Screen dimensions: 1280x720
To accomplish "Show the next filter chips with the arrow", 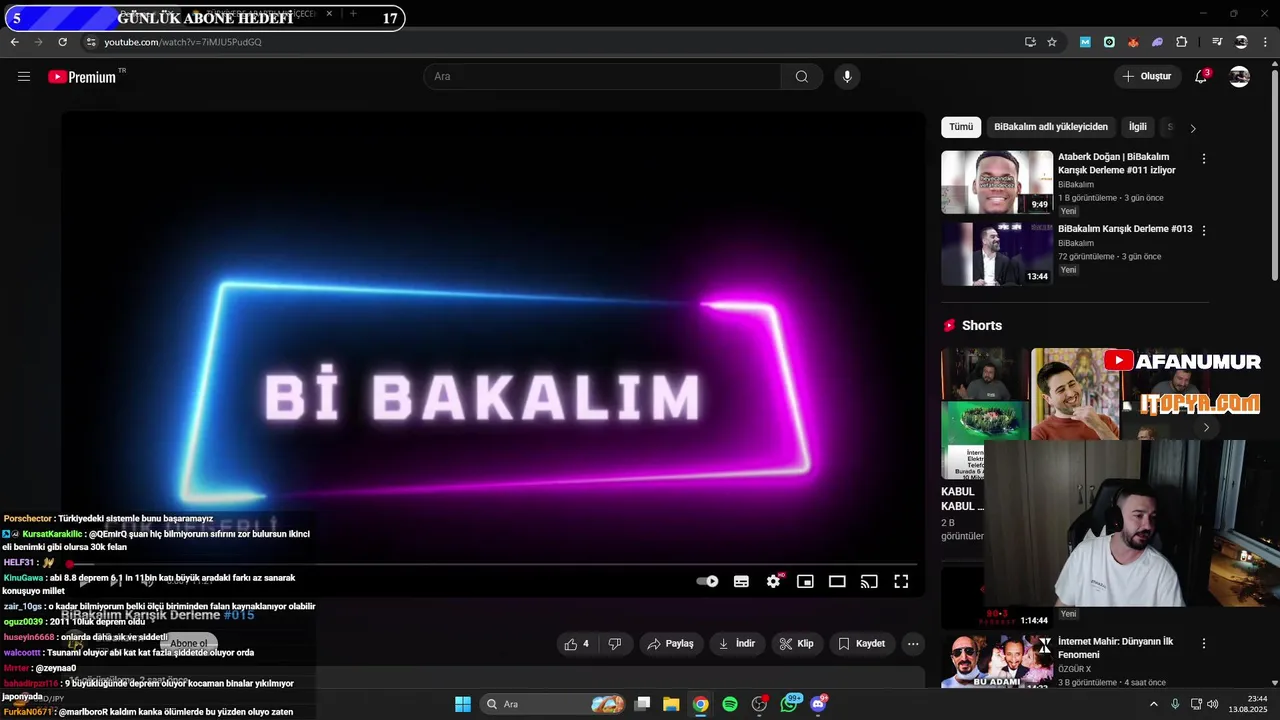I will click(1193, 128).
